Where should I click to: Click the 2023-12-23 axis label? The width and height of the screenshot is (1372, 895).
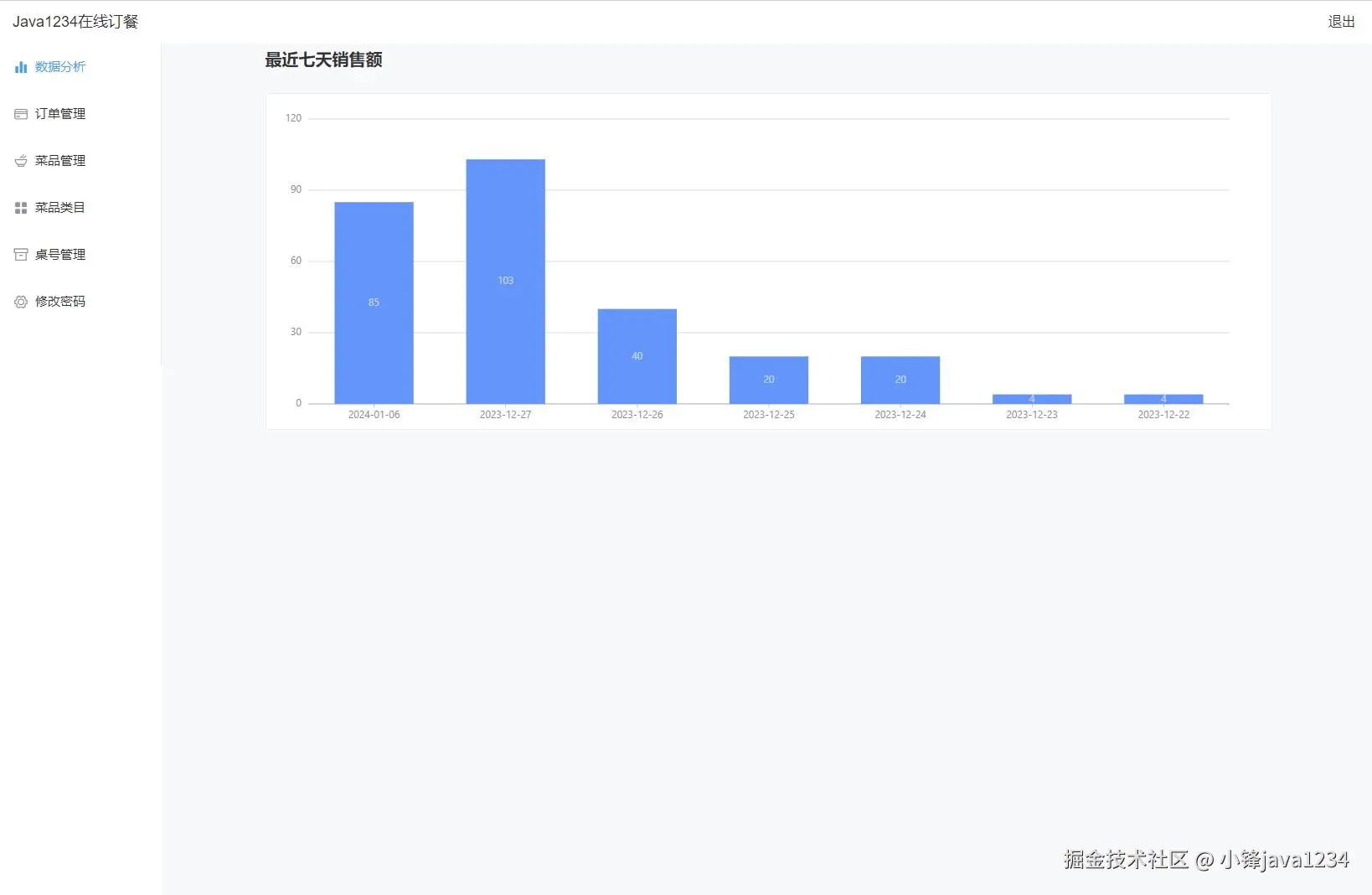click(1032, 415)
